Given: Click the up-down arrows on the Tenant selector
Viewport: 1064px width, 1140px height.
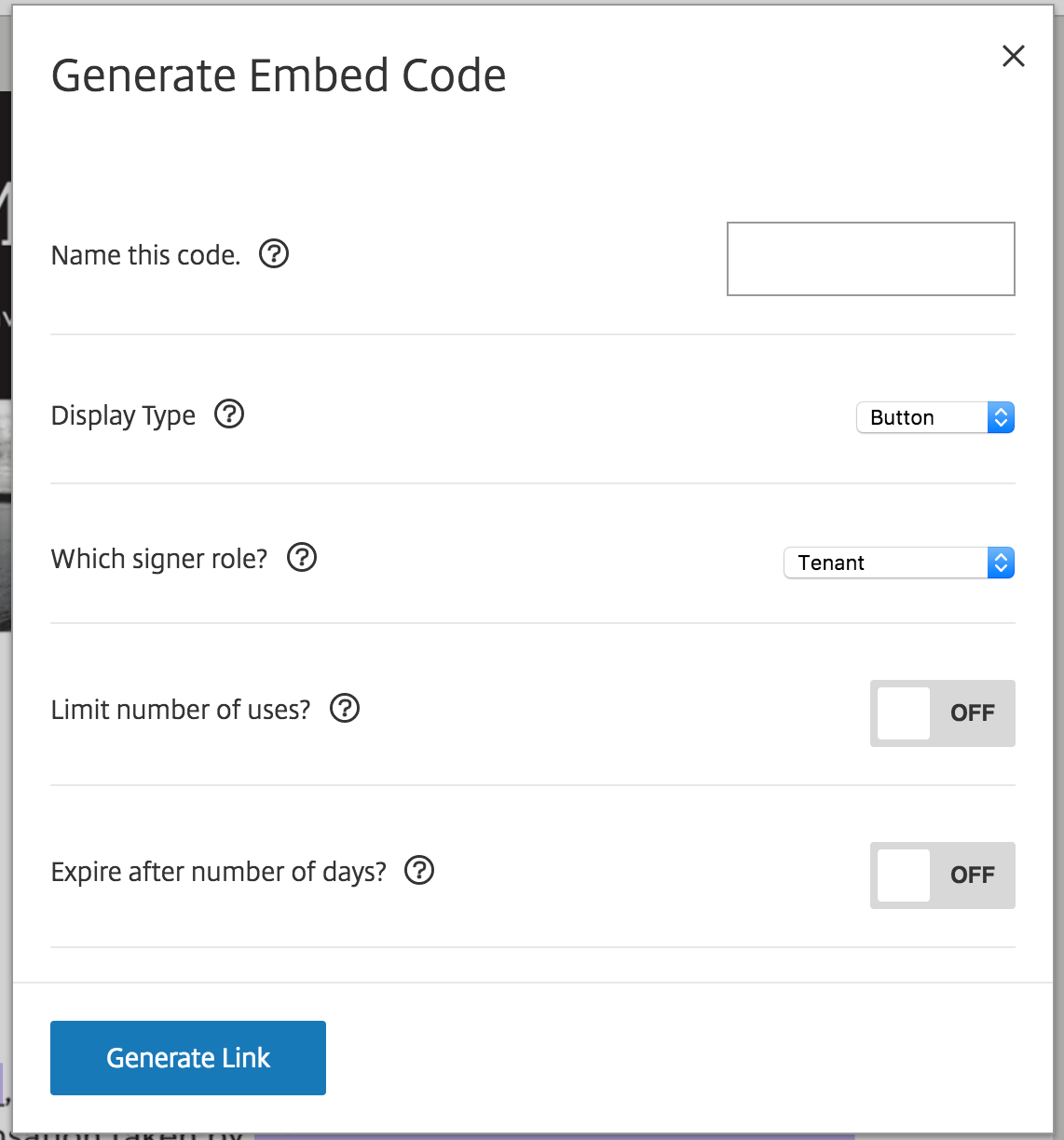Looking at the screenshot, I should pos(1001,563).
